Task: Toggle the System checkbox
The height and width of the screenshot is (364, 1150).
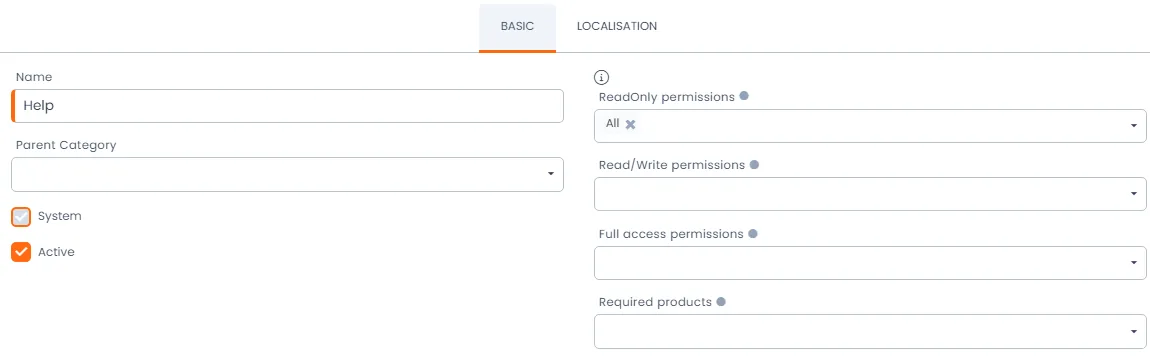Action: [21, 216]
